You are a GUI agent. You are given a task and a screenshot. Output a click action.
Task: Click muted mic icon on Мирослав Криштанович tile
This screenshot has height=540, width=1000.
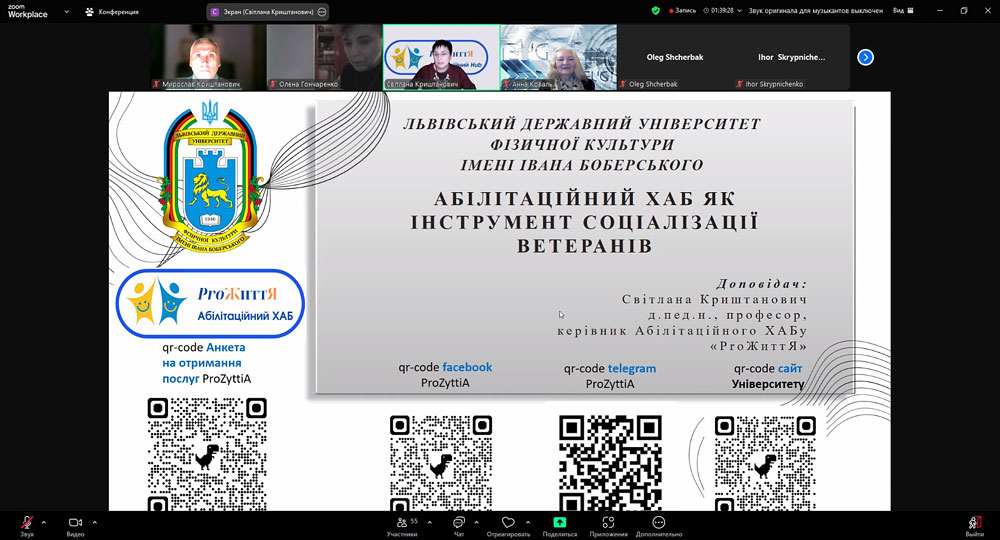[156, 84]
